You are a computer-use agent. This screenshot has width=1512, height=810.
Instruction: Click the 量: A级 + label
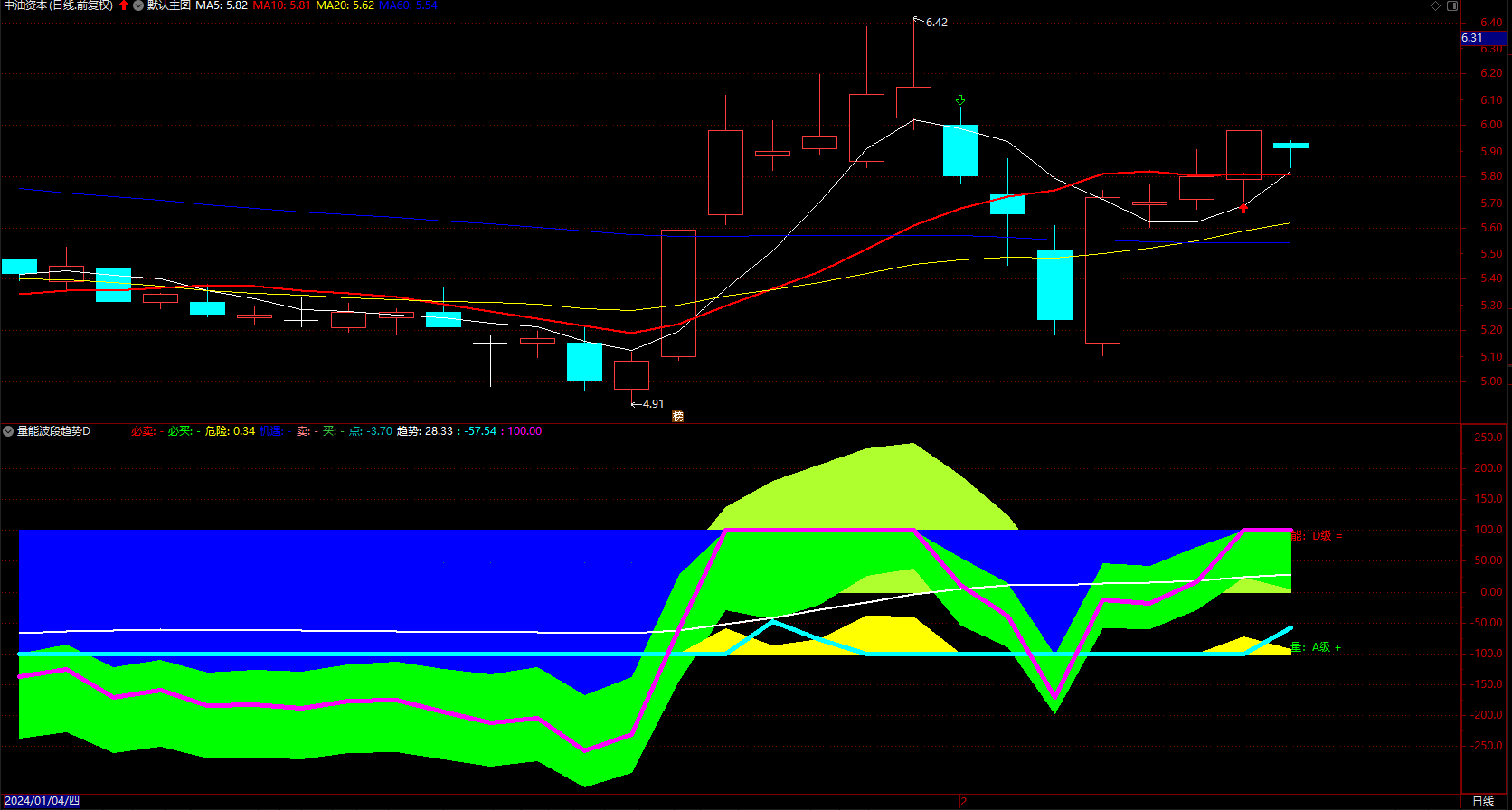coord(1317,647)
